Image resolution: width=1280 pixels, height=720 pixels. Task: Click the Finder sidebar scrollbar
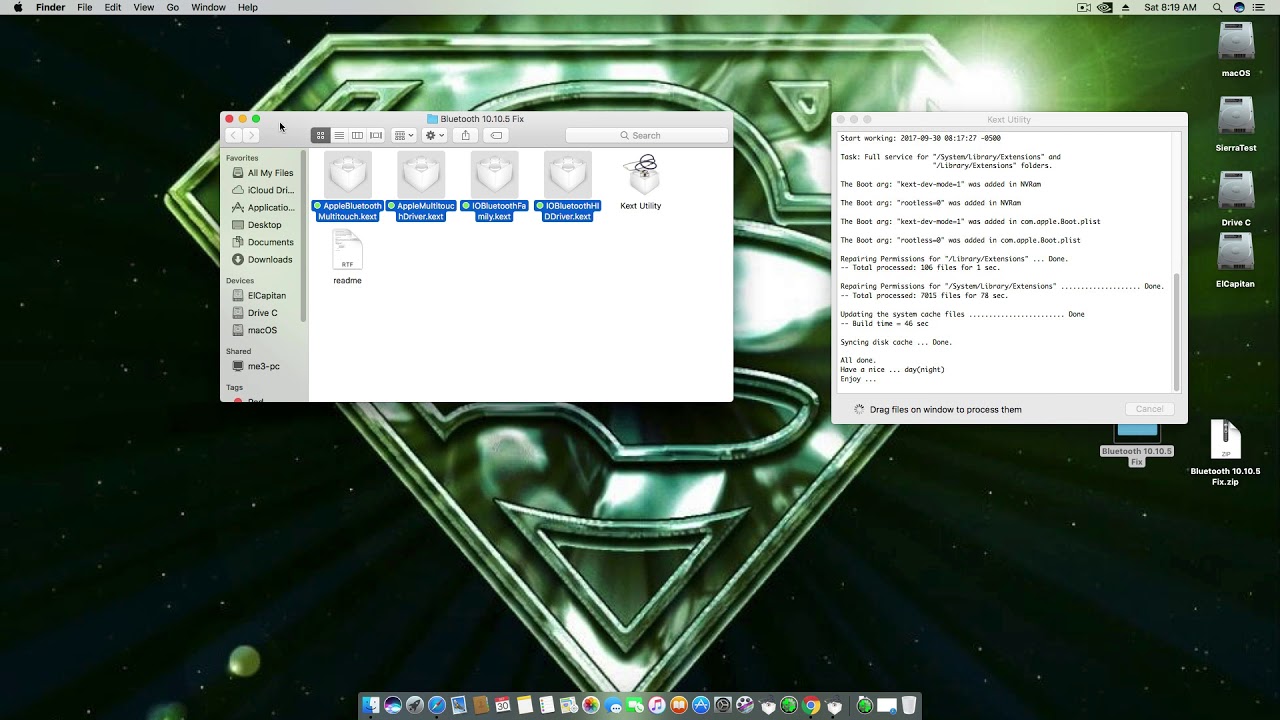pyautogui.click(x=304, y=235)
